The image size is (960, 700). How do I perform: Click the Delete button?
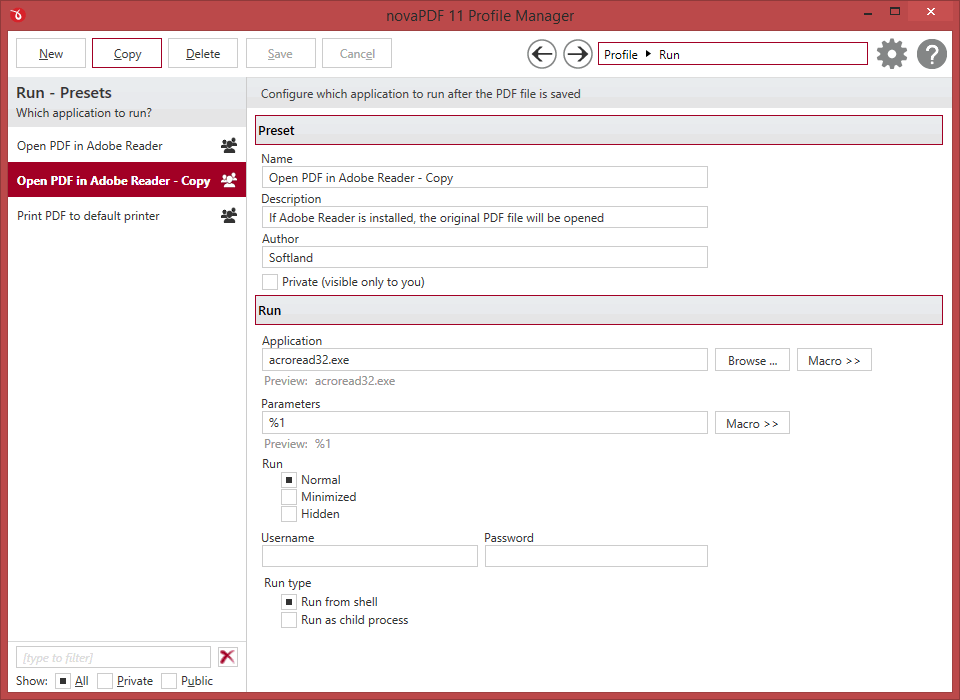click(203, 53)
